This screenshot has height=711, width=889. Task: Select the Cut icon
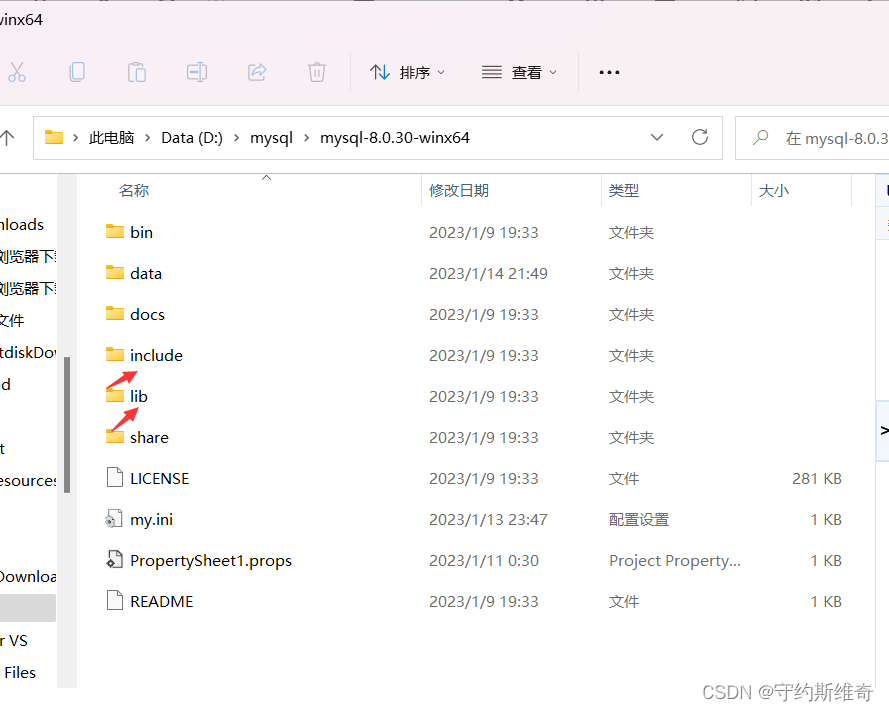click(17, 71)
